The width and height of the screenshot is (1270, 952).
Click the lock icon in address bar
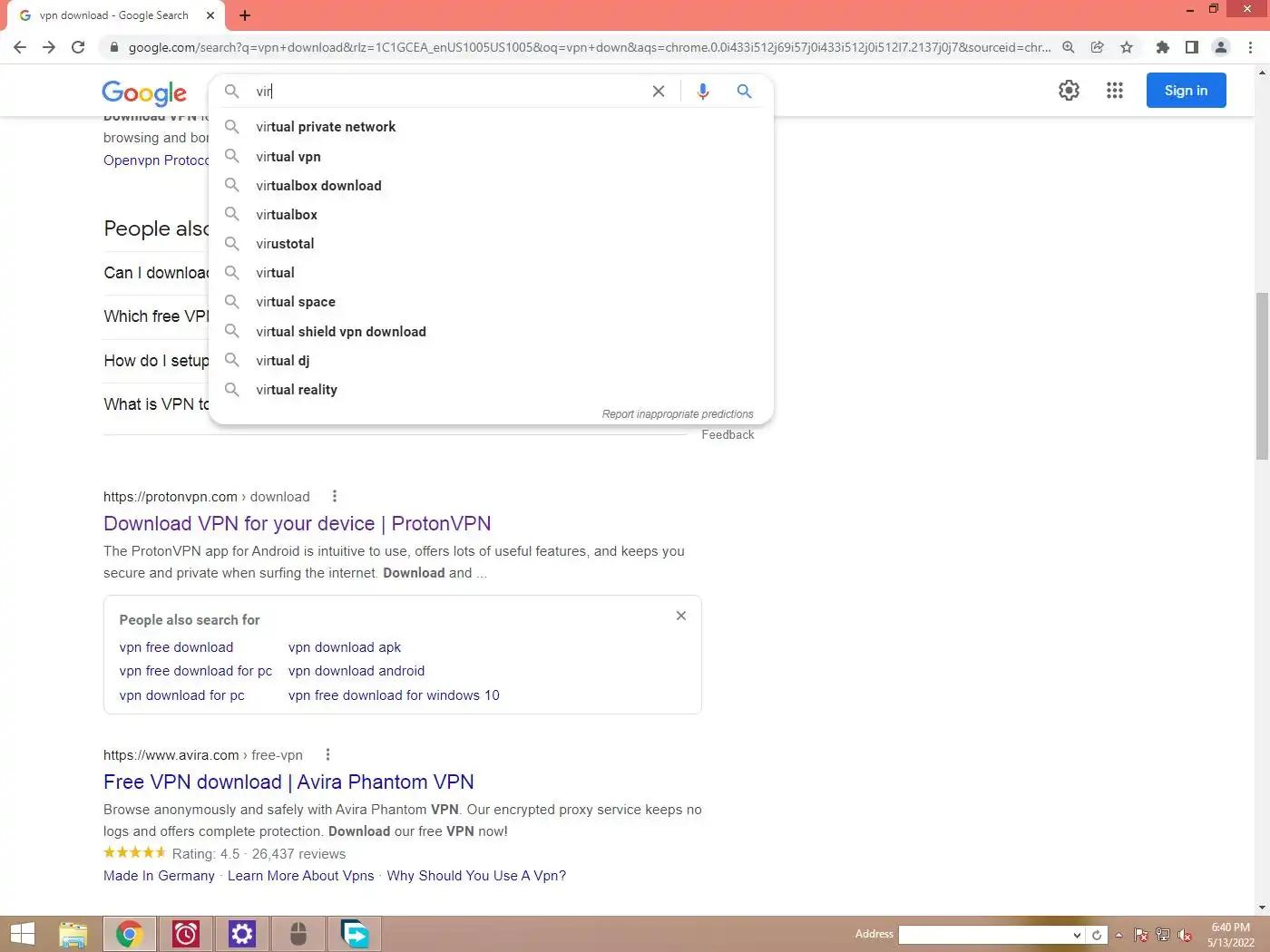(x=113, y=47)
